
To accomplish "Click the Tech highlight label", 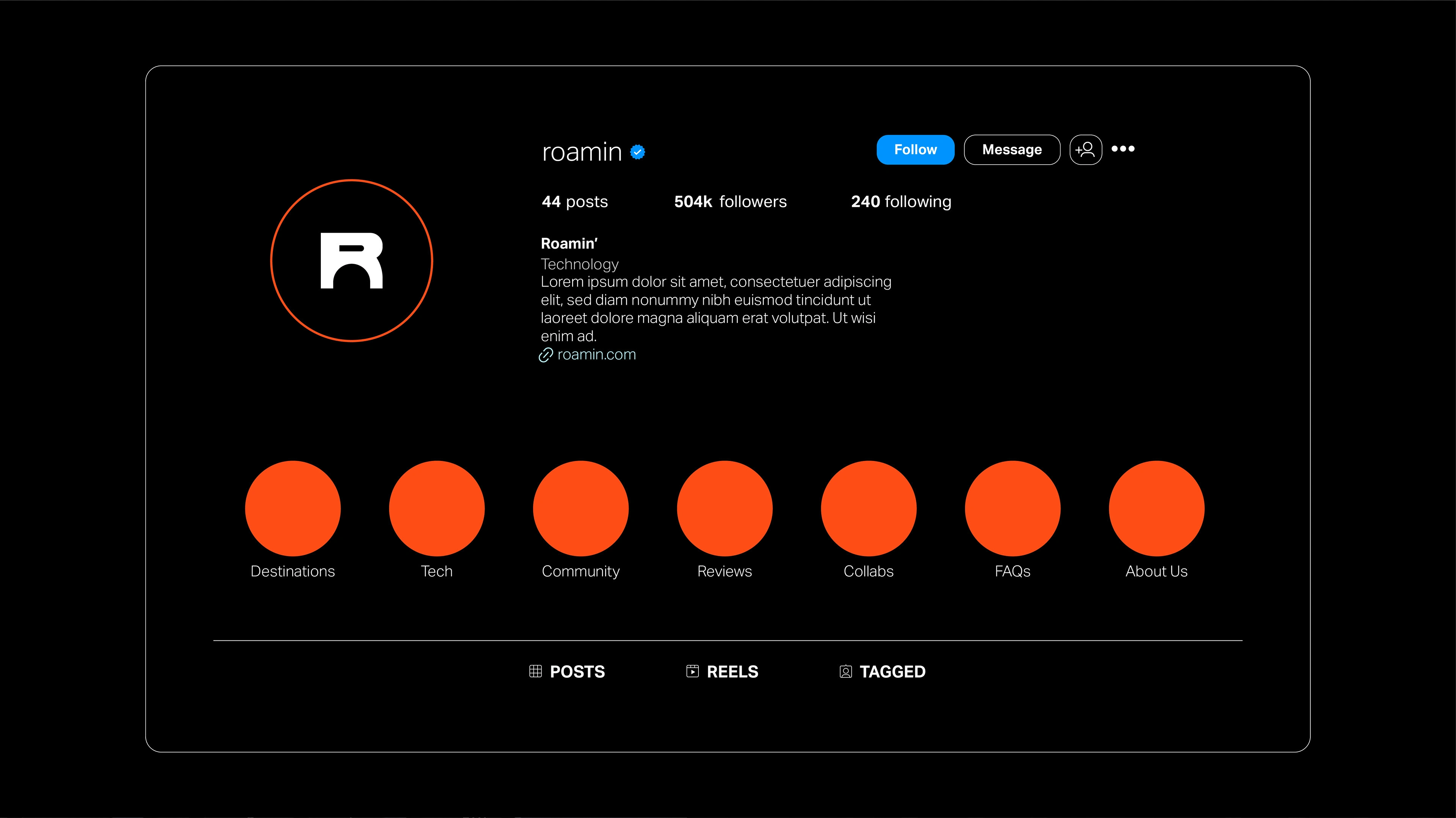I will 437,571.
